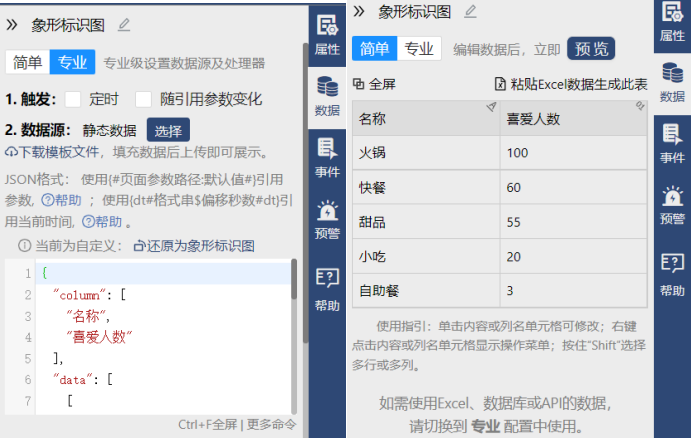Click "column" key in JSON editor
The width and height of the screenshot is (691, 438).
[79, 295]
